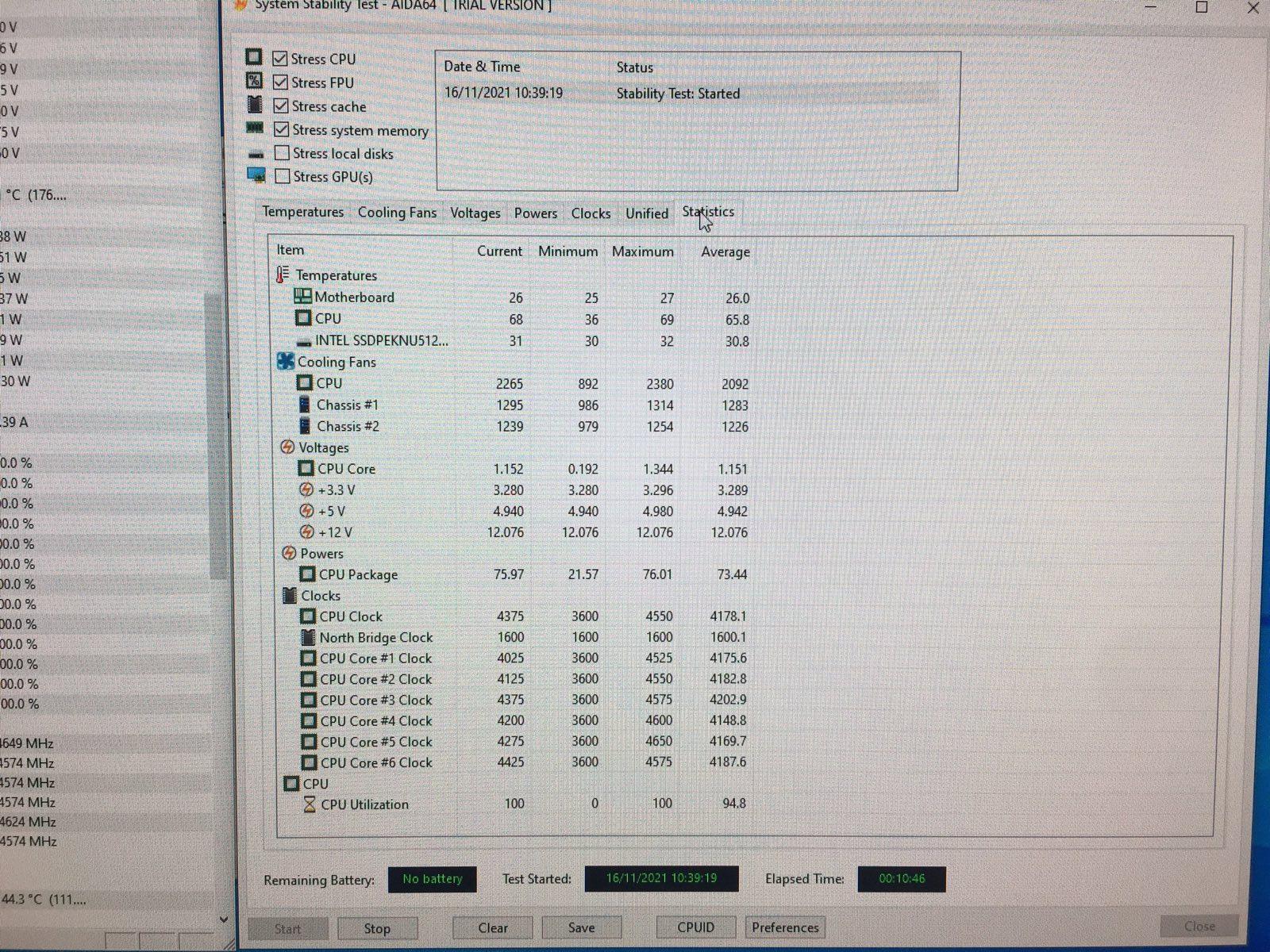Maximize the System Stability Test window
The image size is (1270, 952).
pos(1202,7)
